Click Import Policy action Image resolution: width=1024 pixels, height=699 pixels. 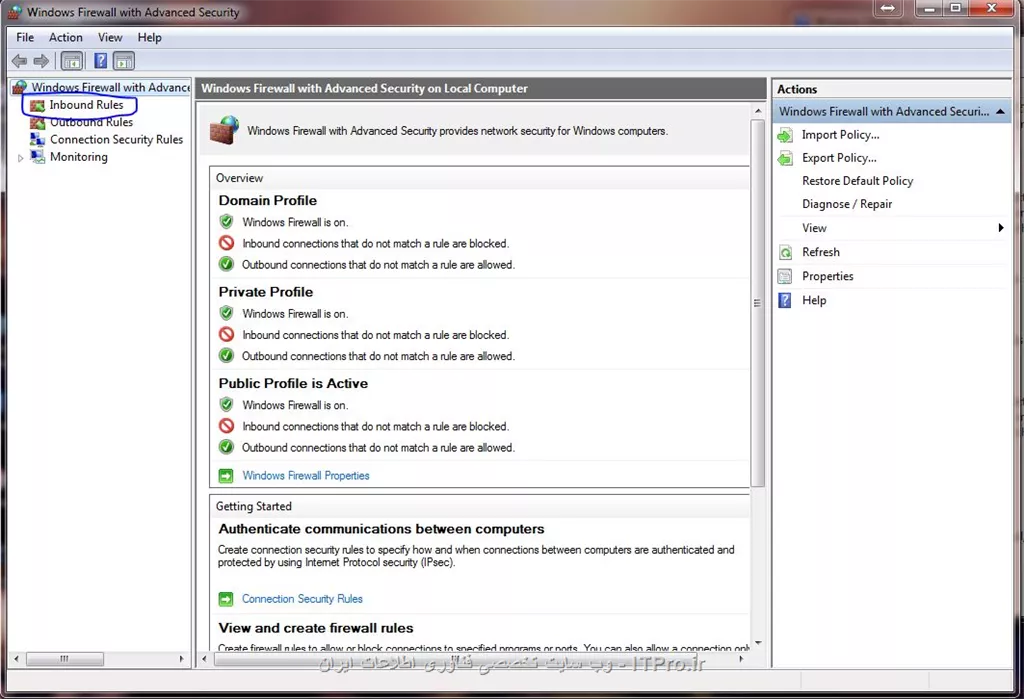point(840,135)
